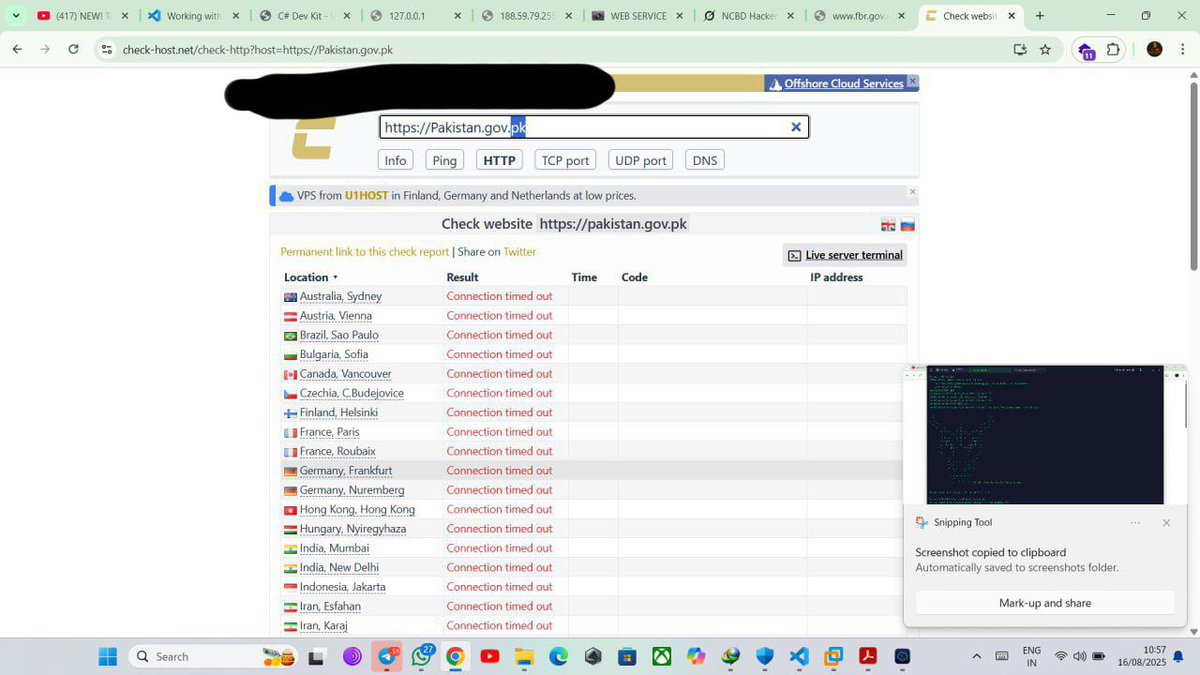Open the U1HOST link in the ad
The height and width of the screenshot is (675, 1200).
(366, 196)
